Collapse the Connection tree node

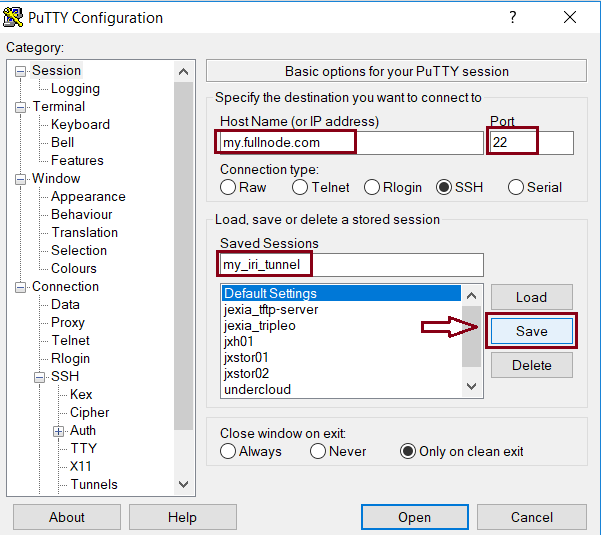20,287
